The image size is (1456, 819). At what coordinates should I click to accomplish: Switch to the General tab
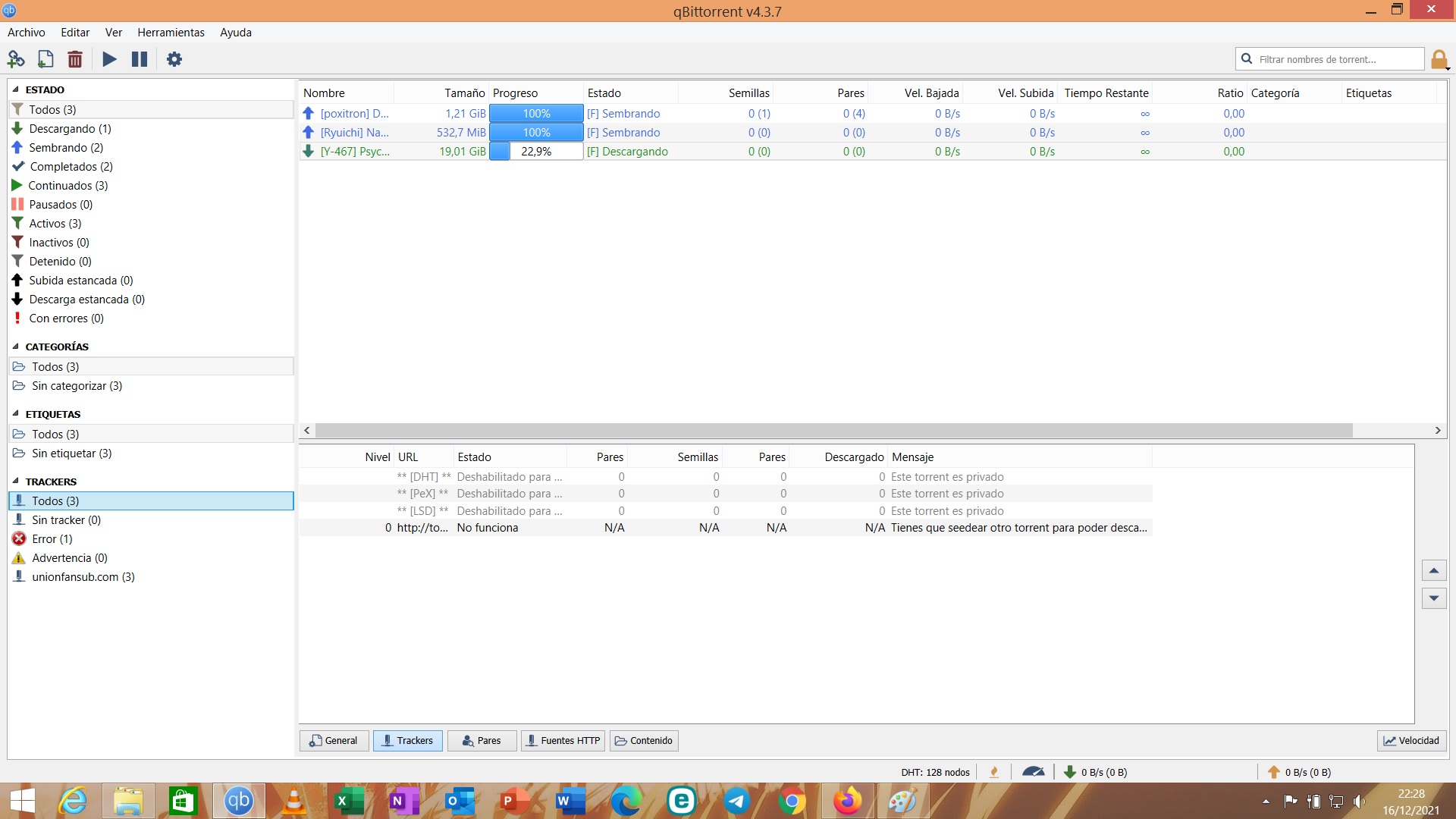[334, 741]
